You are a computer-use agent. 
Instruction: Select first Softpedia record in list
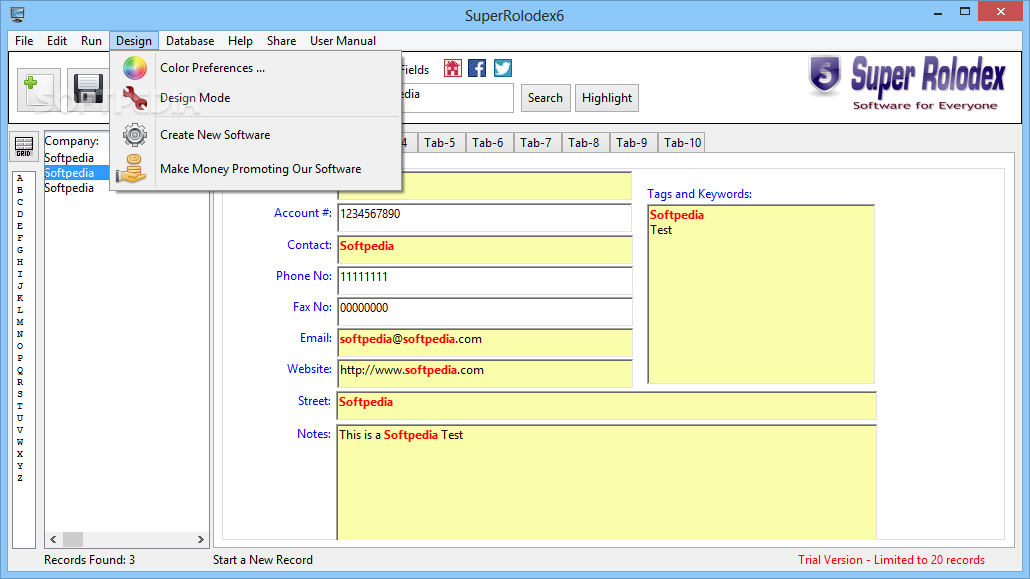(69, 158)
